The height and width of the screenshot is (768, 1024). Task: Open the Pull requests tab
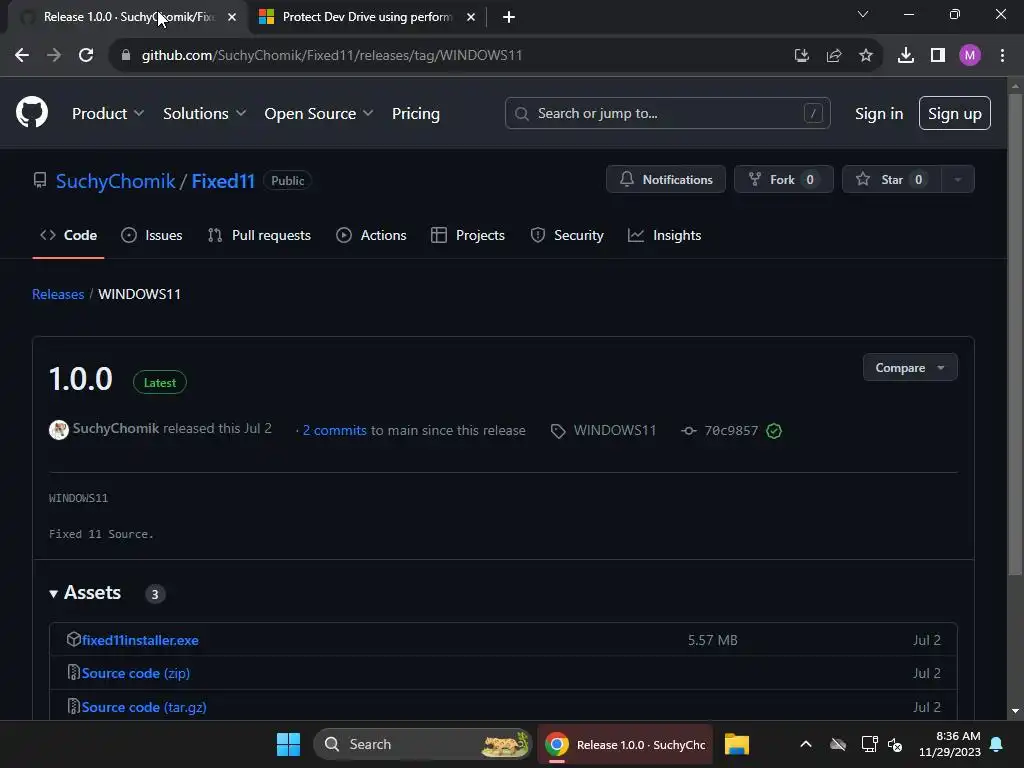259,235
